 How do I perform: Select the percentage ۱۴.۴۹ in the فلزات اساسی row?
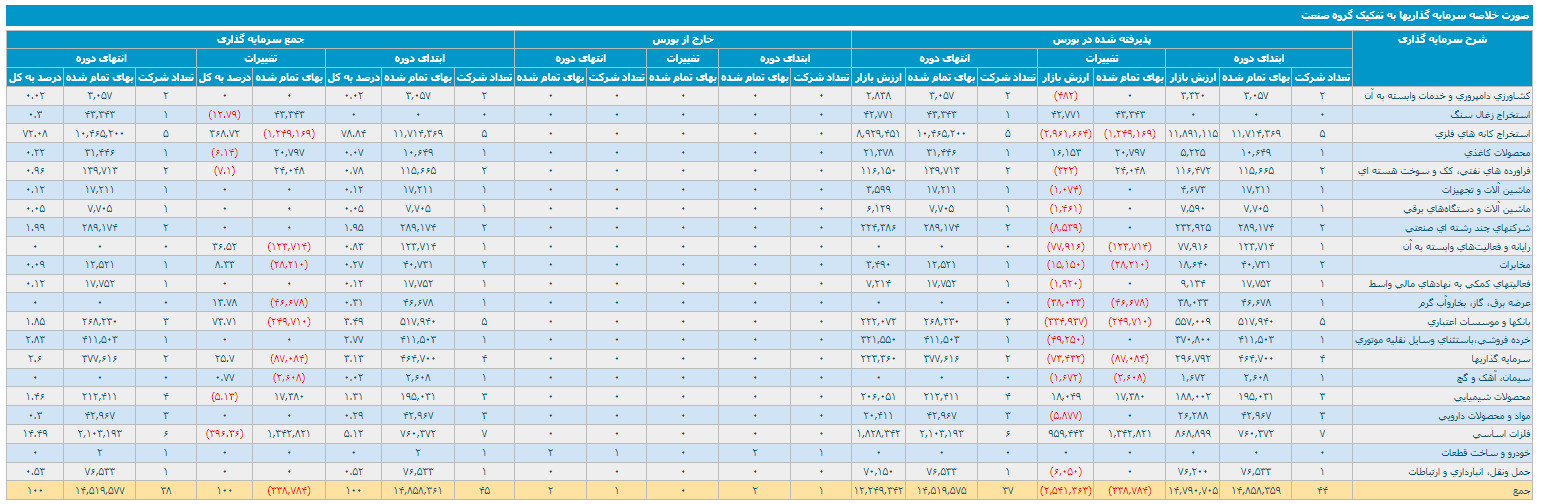(35, 434)
